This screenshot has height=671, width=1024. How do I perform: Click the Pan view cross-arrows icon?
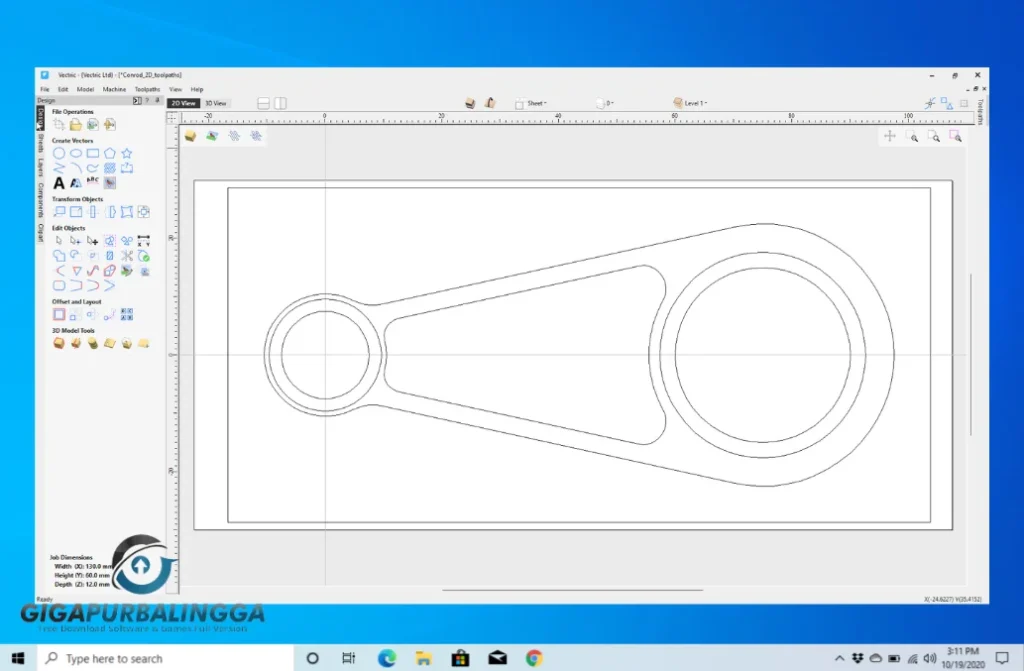pyautogui.click(x=889, y=136)
